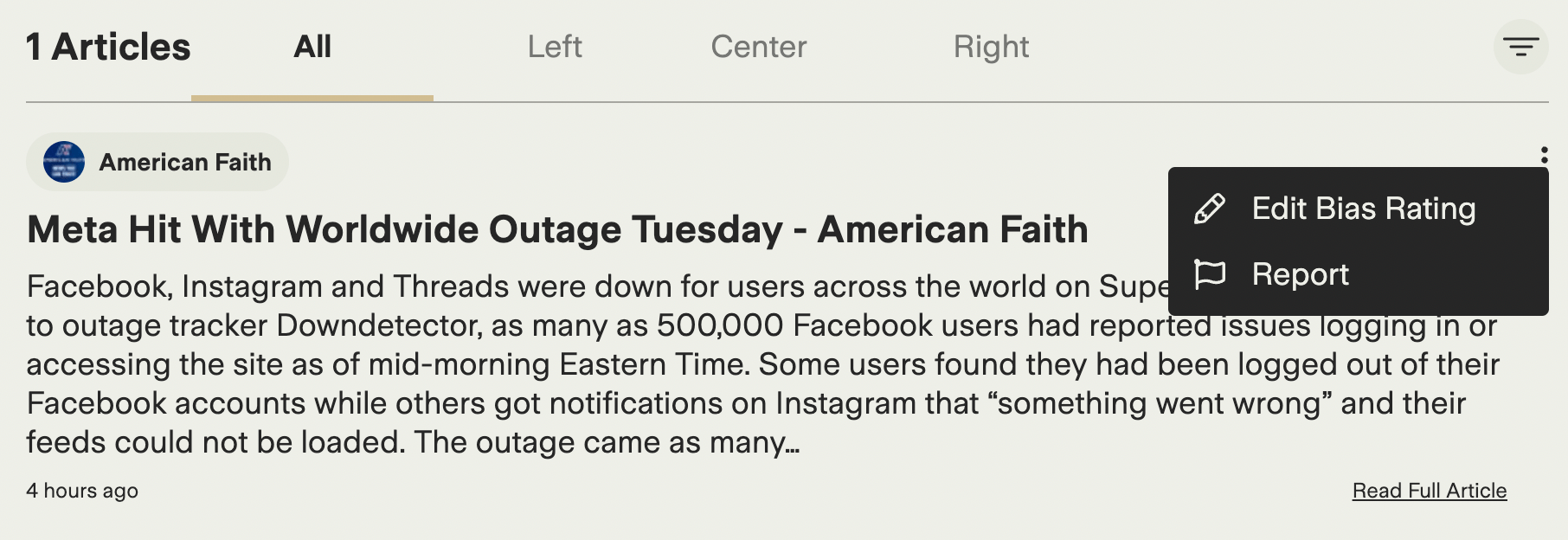Show articles under the Left tab
Screen dimensions: 1568x540
(555, 47)
